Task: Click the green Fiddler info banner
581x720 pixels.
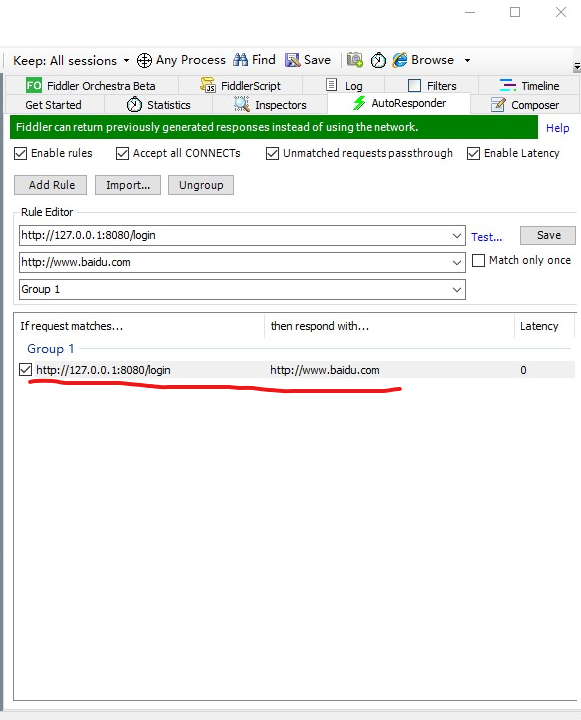Action: pos(274,127)
